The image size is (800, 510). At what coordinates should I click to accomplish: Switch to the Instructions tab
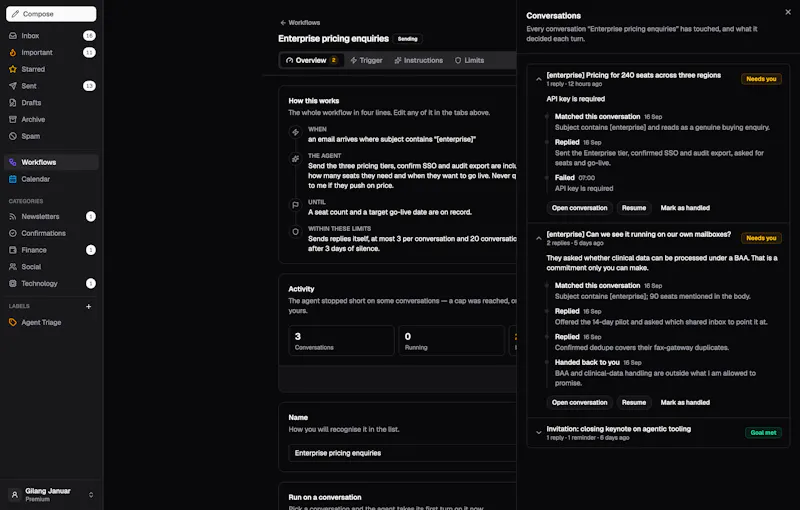418,60
